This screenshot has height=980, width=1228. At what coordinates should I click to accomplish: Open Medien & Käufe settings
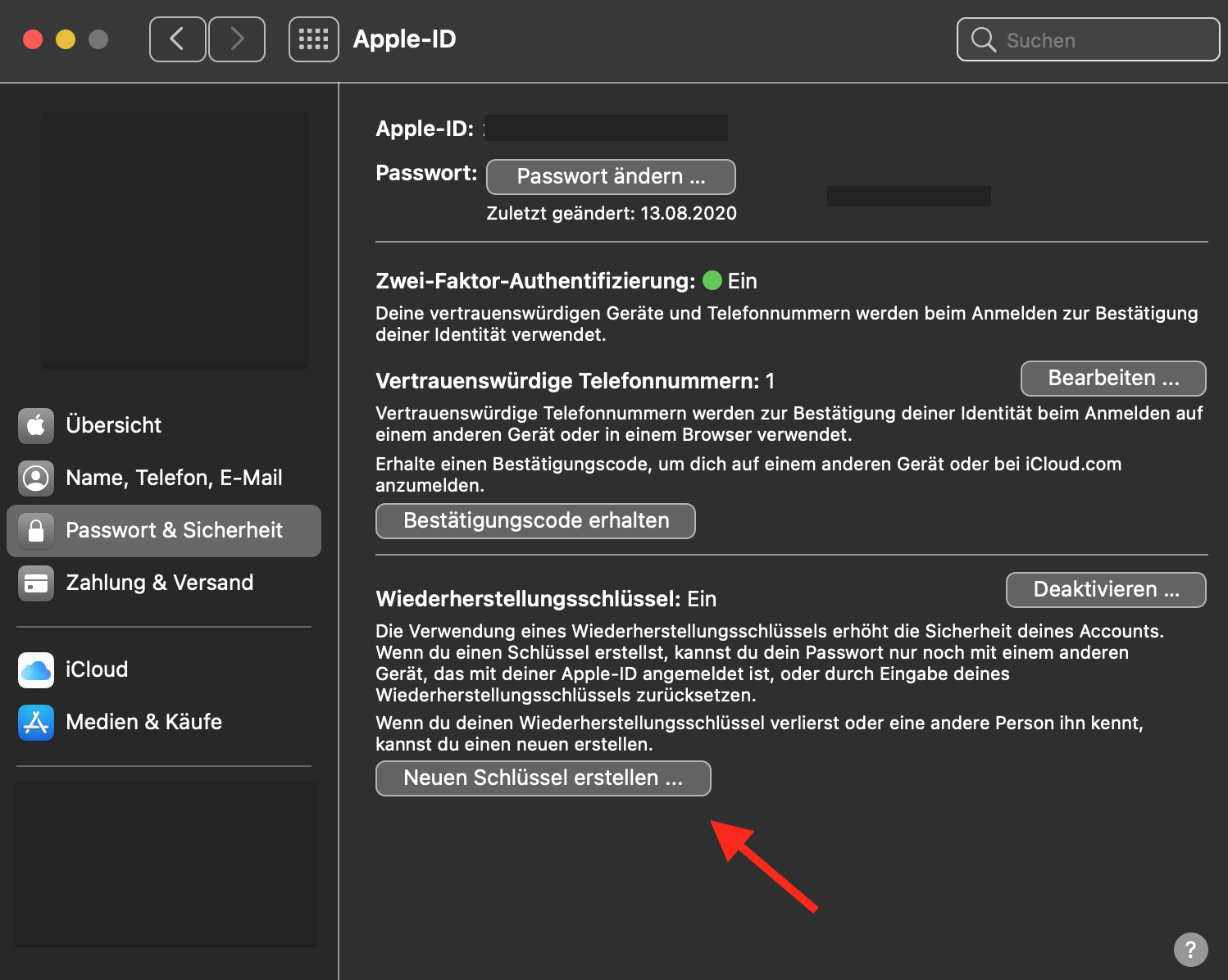tap(164, 722)
